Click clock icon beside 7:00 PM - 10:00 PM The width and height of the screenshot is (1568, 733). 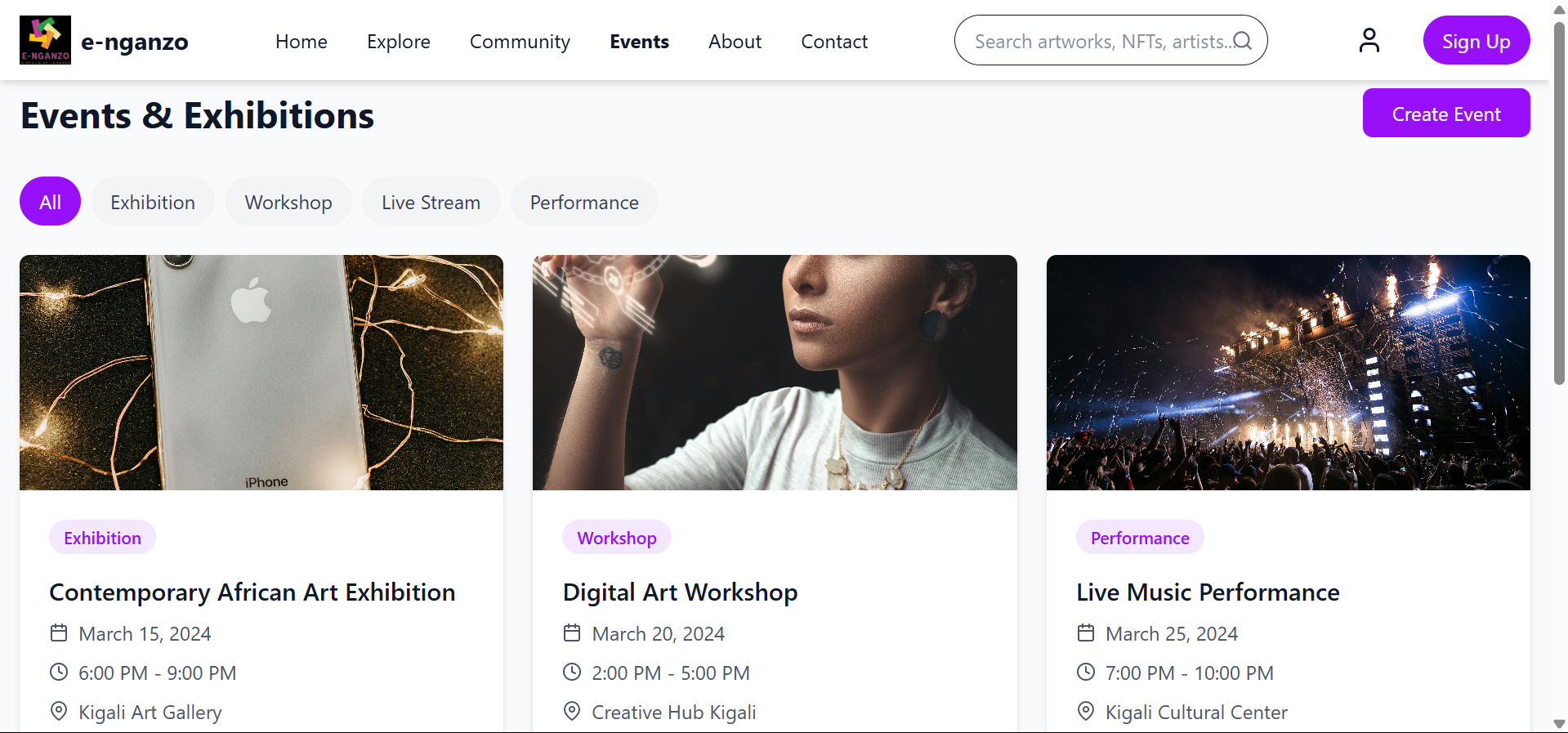pyautogui.click(x=1086, y=673)
